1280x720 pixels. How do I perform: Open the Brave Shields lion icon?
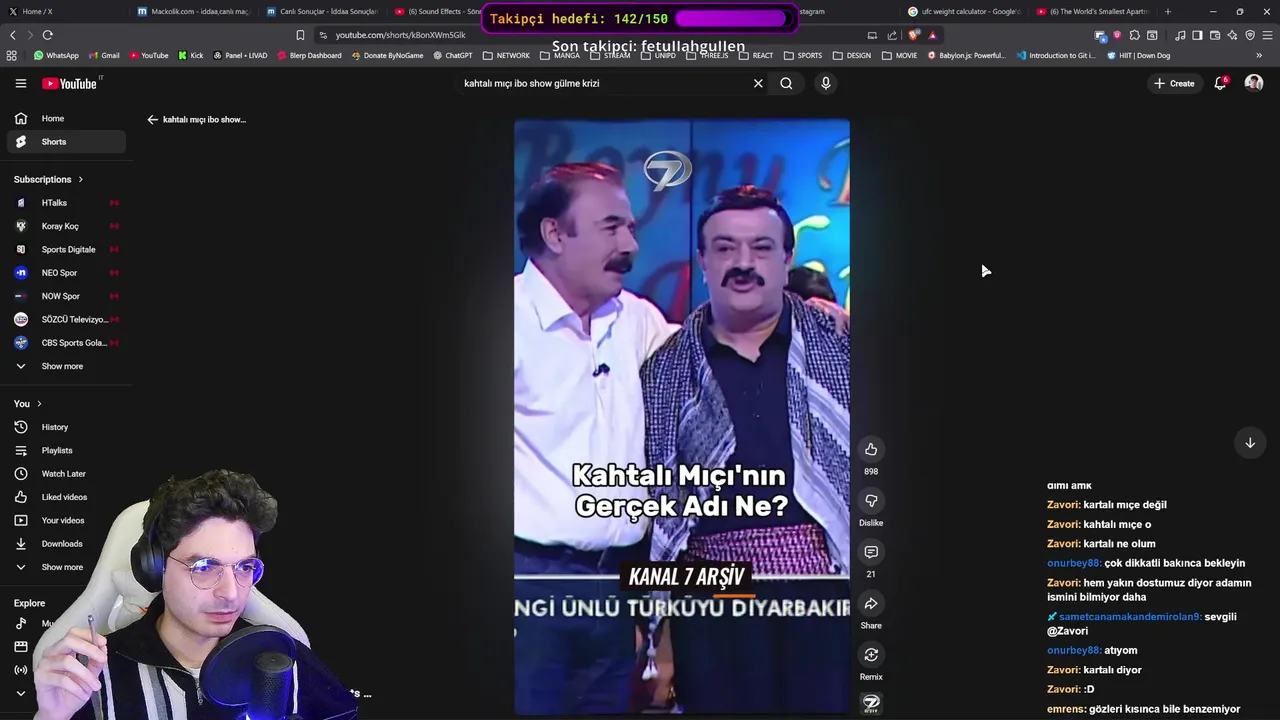tap(913, 35)
